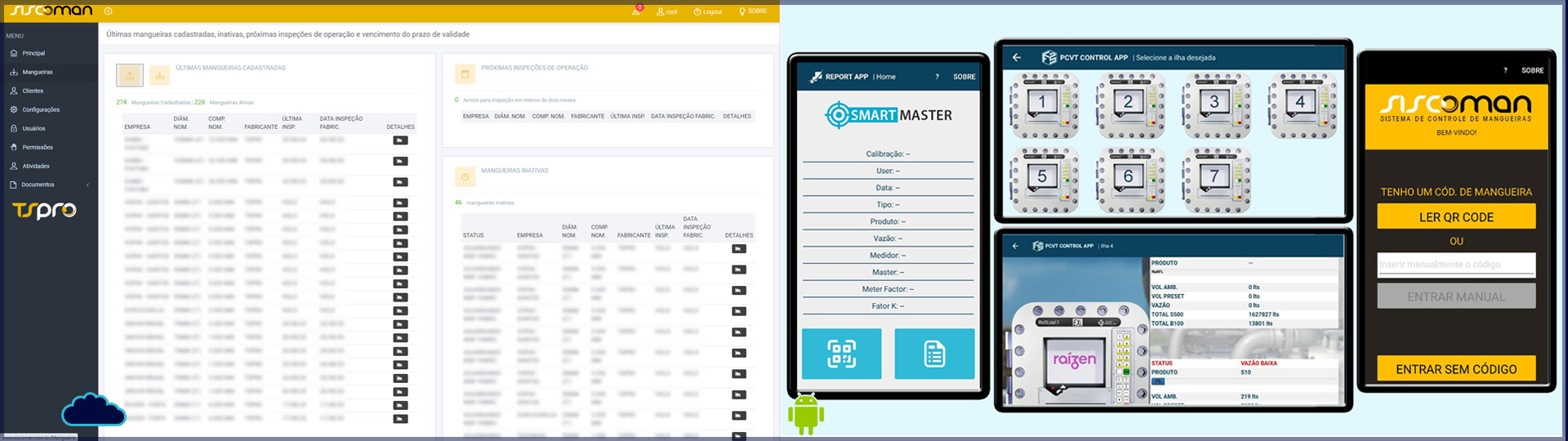Click the upload icon in Últimas Mangueiras Cadastradas
Image resolution: width=1568 pixels, height=441 pixels.
click(x=130, y=75)
